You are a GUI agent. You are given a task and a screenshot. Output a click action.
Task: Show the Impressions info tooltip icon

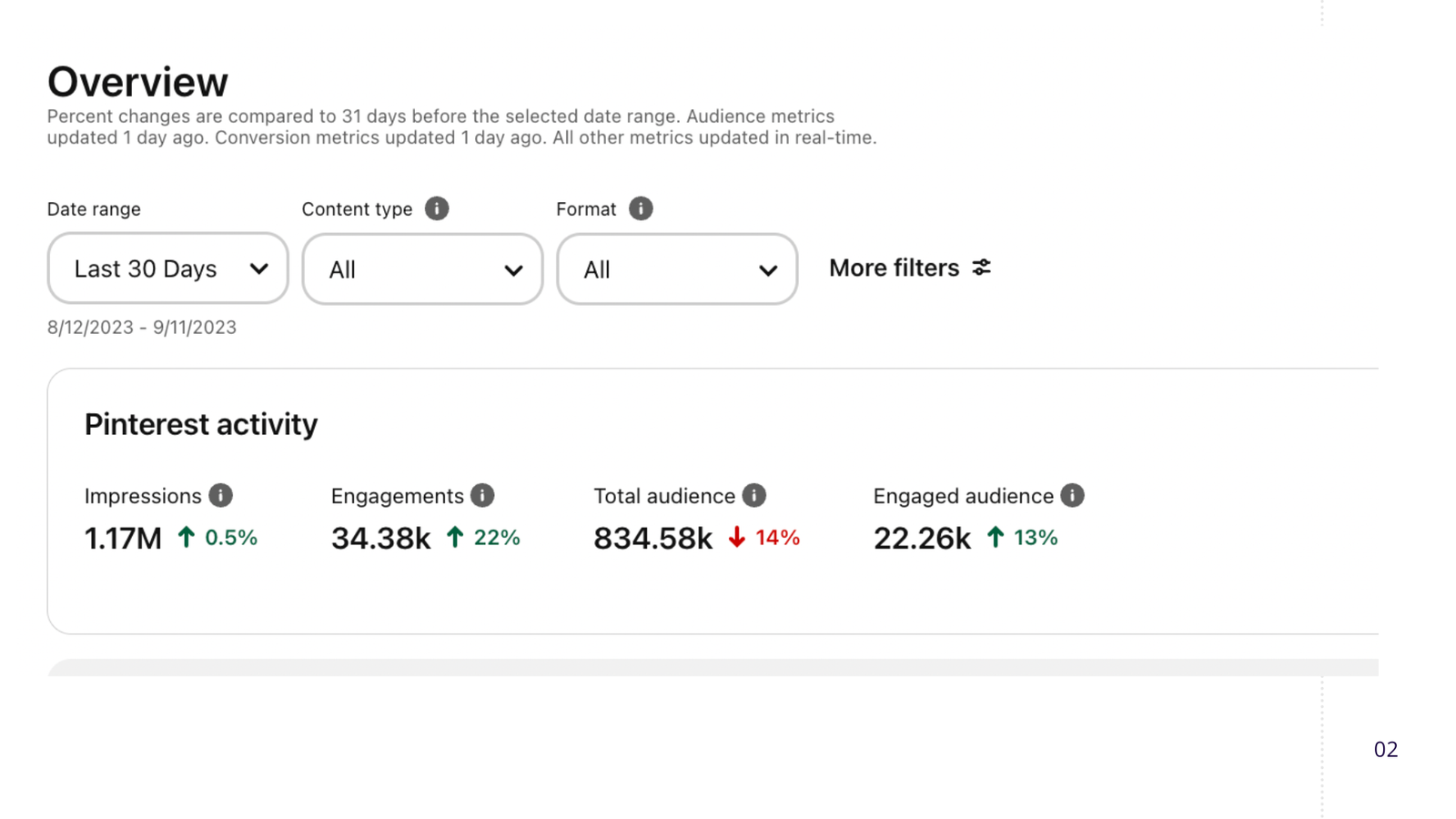[x=220, y=495]
